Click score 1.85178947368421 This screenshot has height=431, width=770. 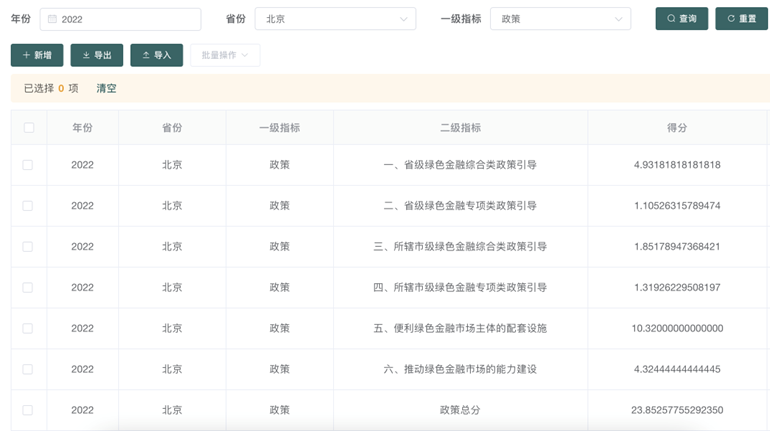click(677, 246)
